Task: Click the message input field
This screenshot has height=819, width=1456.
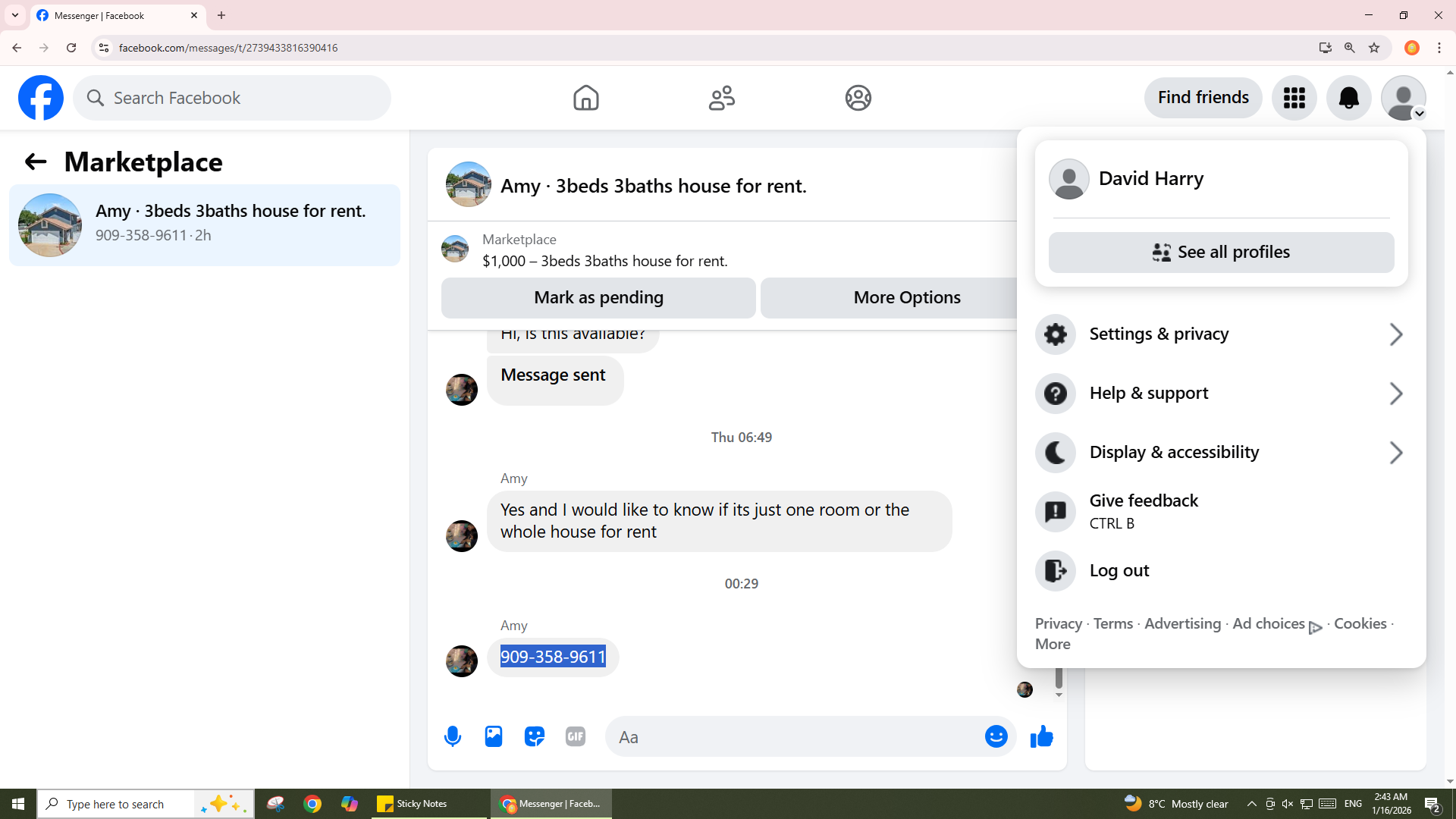Action: pyautogui.click(x=796, y=737)
